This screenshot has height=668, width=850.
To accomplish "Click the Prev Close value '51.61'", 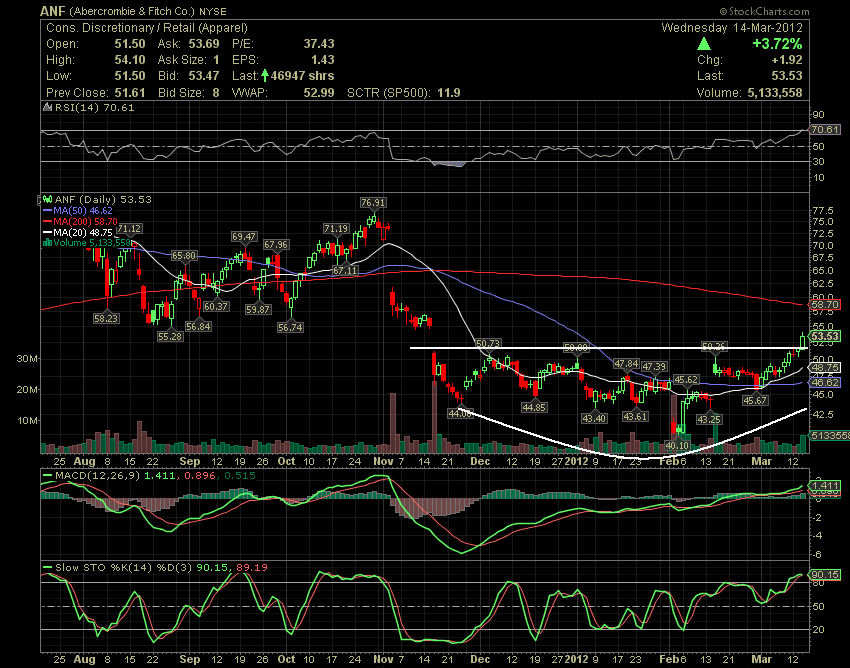I will click(x=130, y=92).
